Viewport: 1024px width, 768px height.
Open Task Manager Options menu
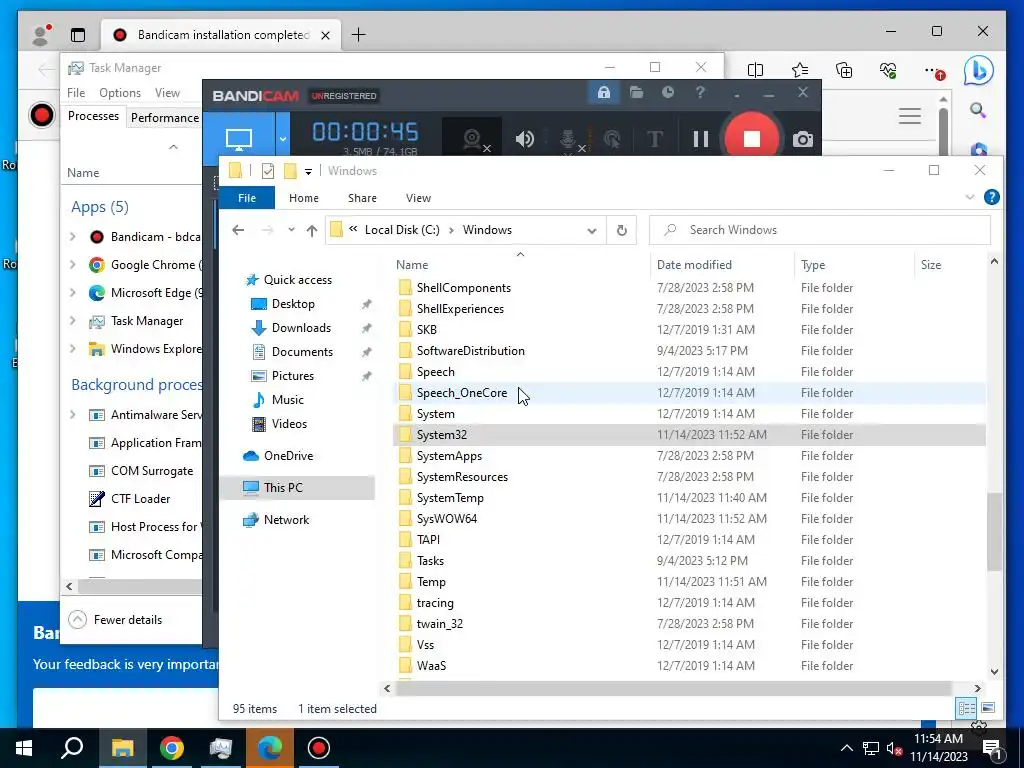click(x=120, y=93)
